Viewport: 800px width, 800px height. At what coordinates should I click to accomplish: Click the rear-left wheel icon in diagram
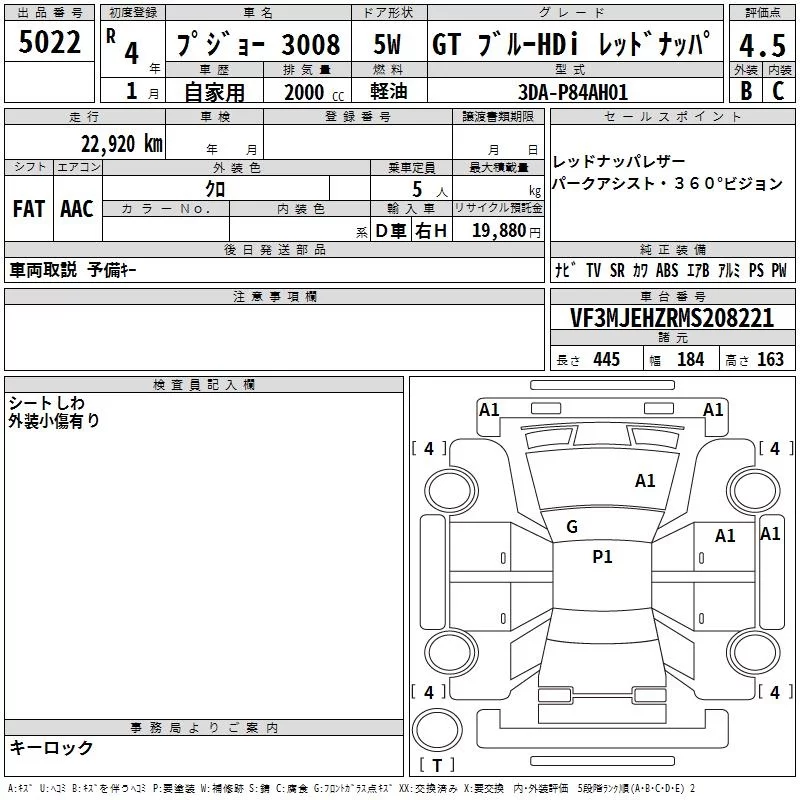(451, 652)
